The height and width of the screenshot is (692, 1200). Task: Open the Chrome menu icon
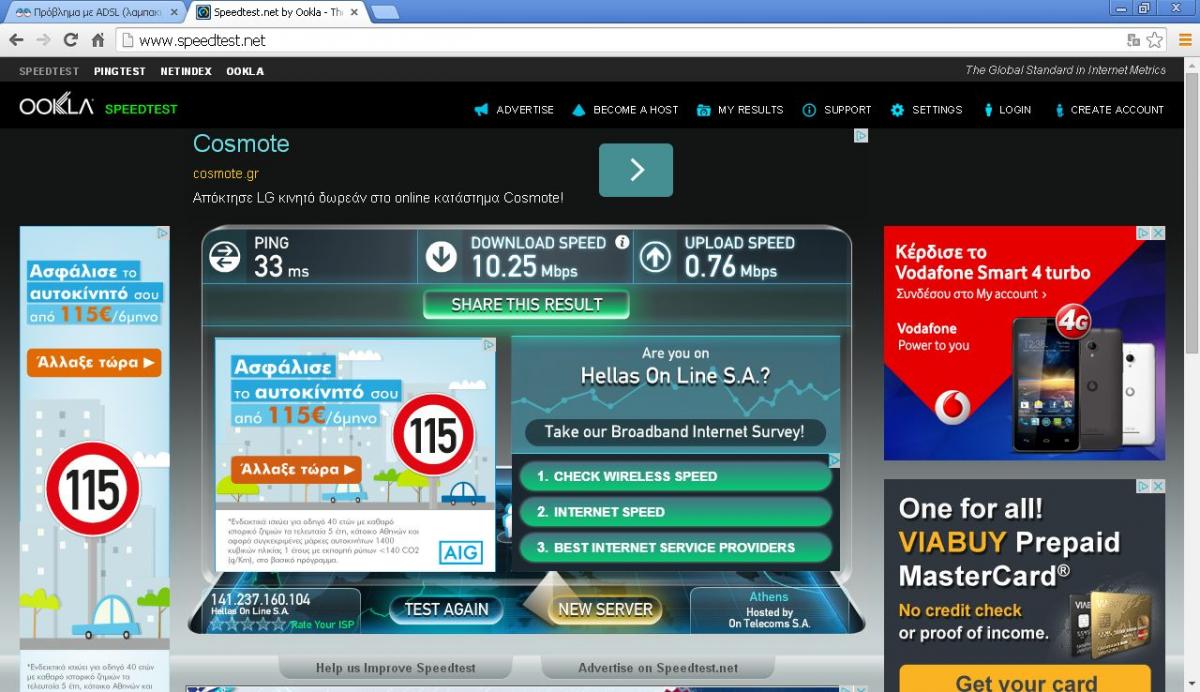click(x=1184, y=40)
